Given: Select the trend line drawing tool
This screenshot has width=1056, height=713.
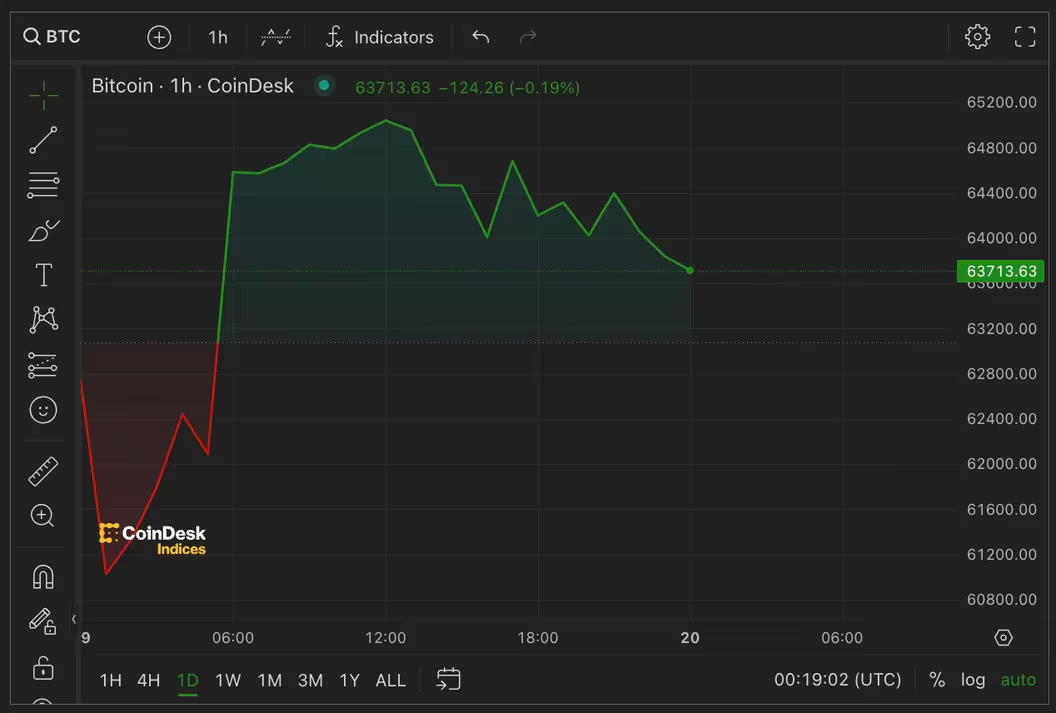Looking at the screenshot, I should [43, 140].
